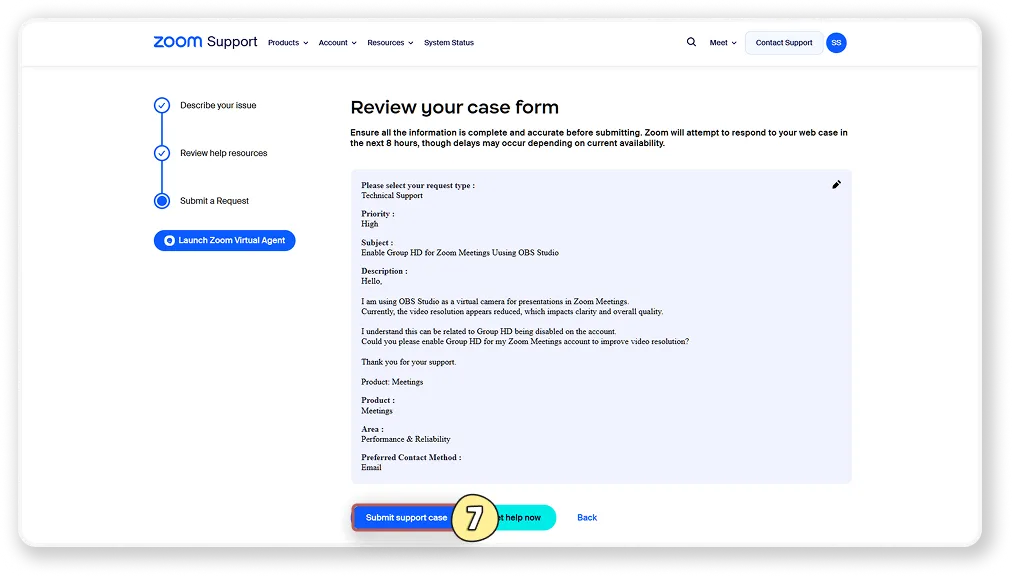Click the Review your case form heading
Screen dimensions: 1012x577
pyautogui.click(x=454, y=107)
